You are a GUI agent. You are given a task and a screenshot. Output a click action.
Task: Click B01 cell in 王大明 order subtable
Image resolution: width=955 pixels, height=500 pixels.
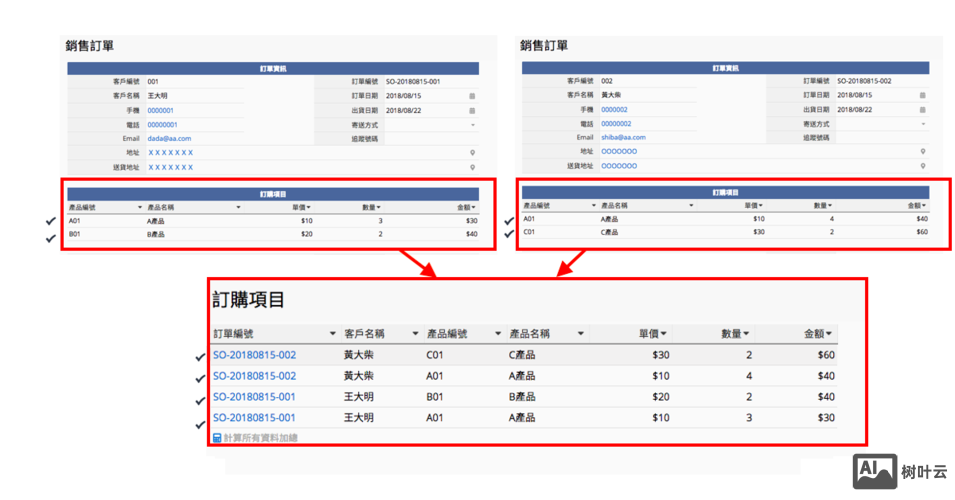click(x=74, y=234)
